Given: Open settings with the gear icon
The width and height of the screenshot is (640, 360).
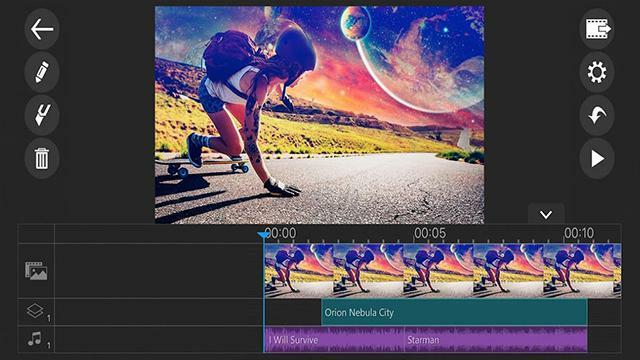Looking at the screenshot, I should coord(597,73).
